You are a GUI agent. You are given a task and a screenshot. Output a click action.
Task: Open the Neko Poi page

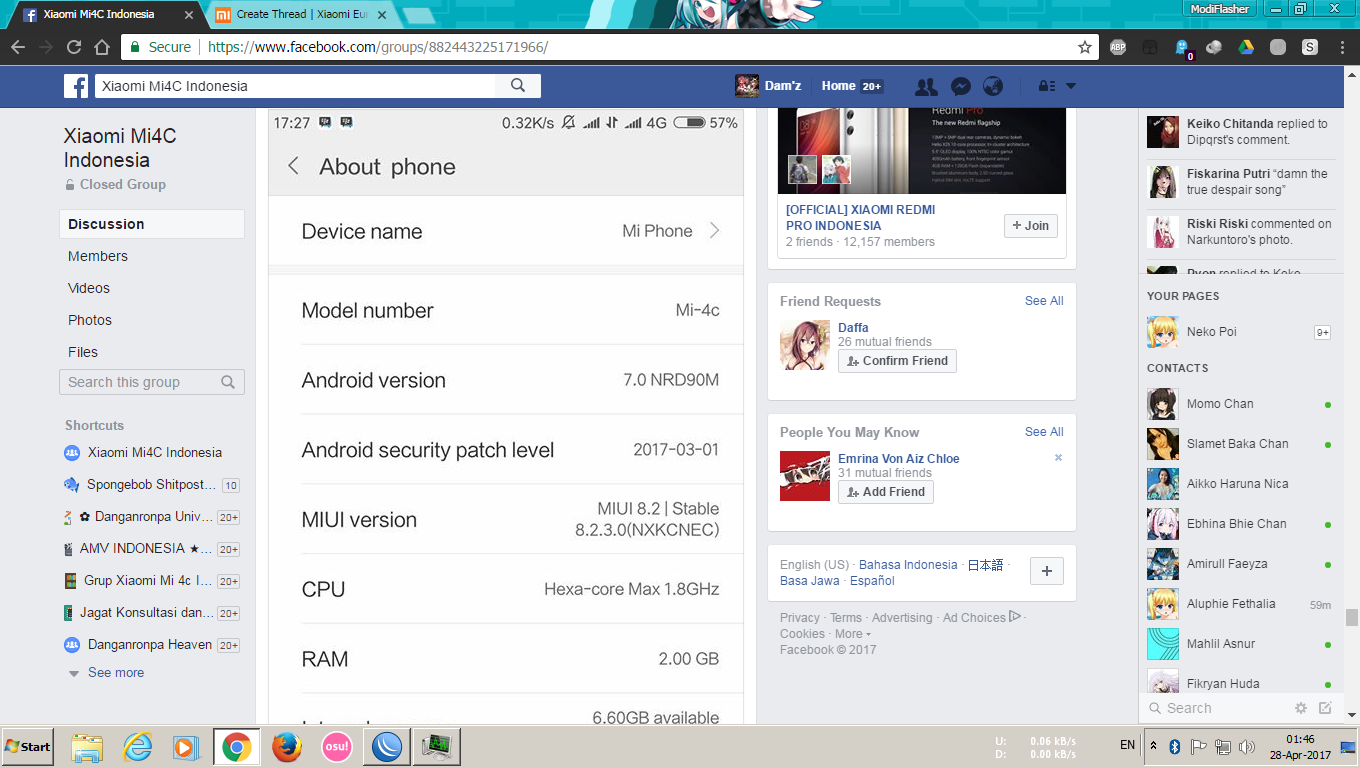[x=1239, y=332]
